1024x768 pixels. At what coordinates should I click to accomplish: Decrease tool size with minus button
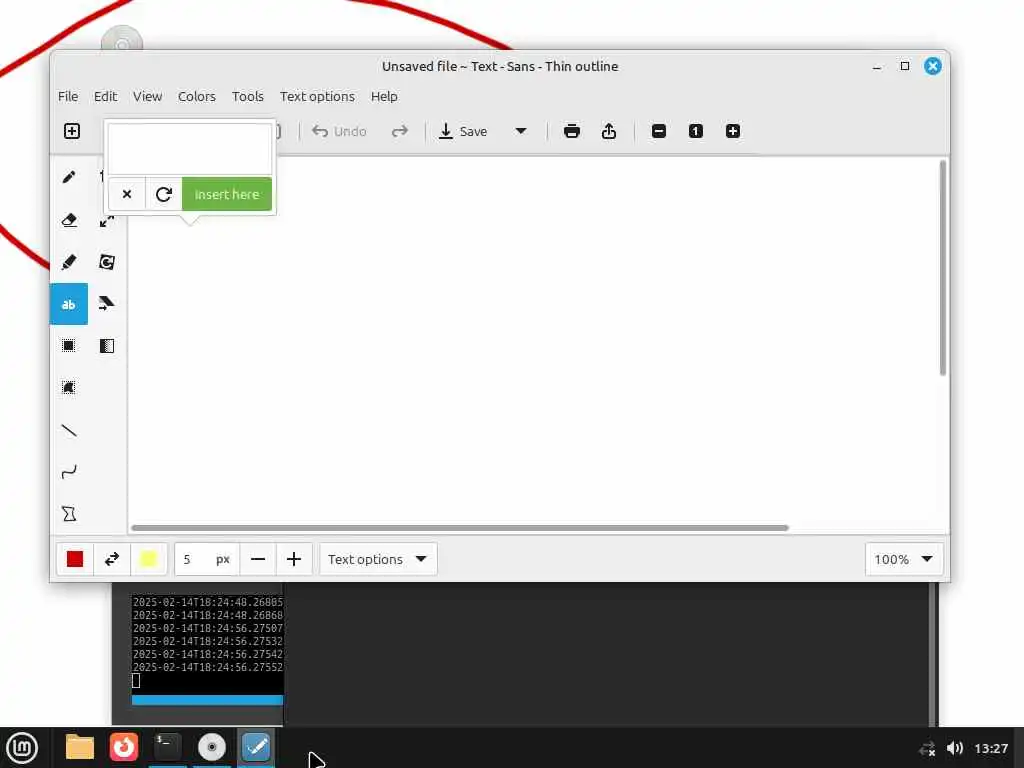tap(258, 559)
